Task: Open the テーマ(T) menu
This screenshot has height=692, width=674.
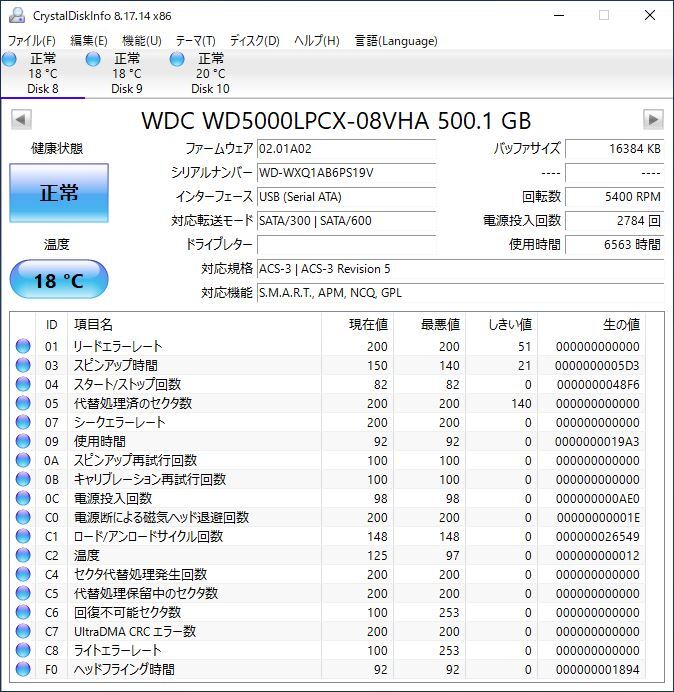Action: tap(196, 41)
